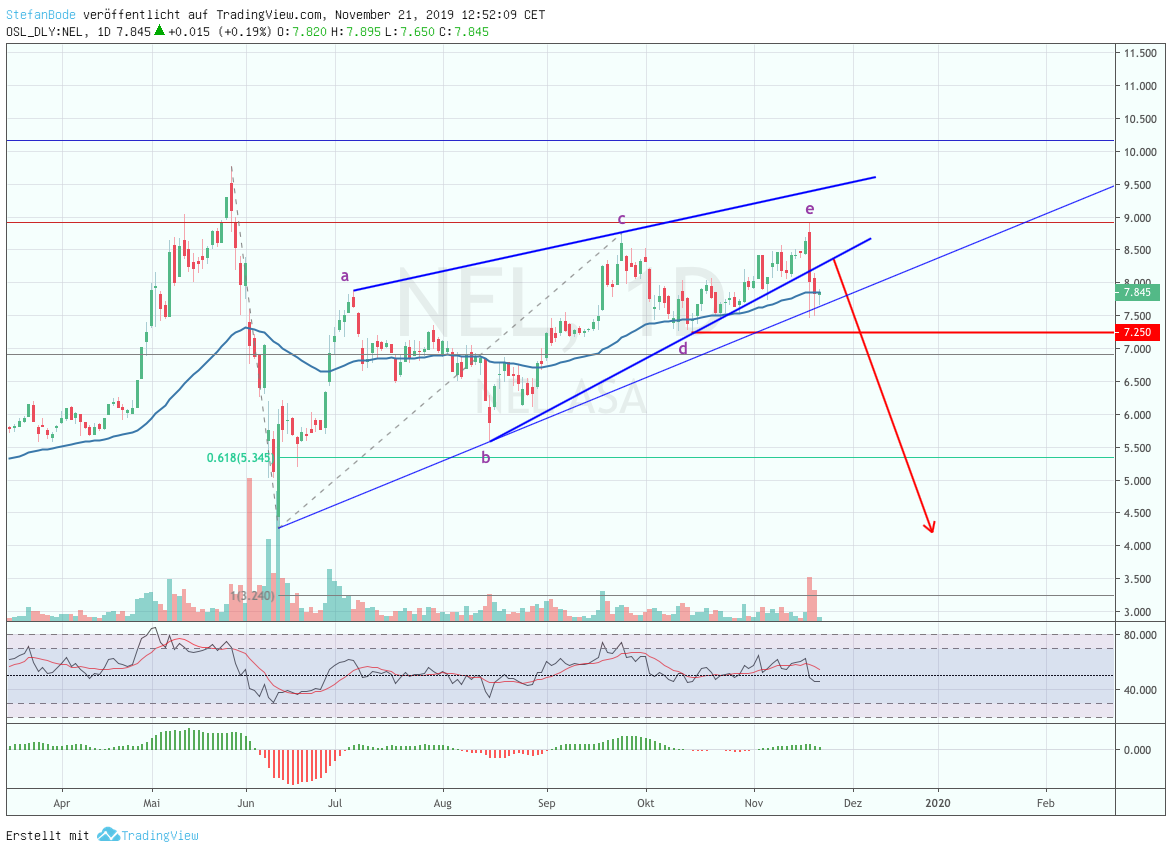The image size is (1172, 852).
Task: Click the TradingView cloud logo icon
Action: click(108, 835)
